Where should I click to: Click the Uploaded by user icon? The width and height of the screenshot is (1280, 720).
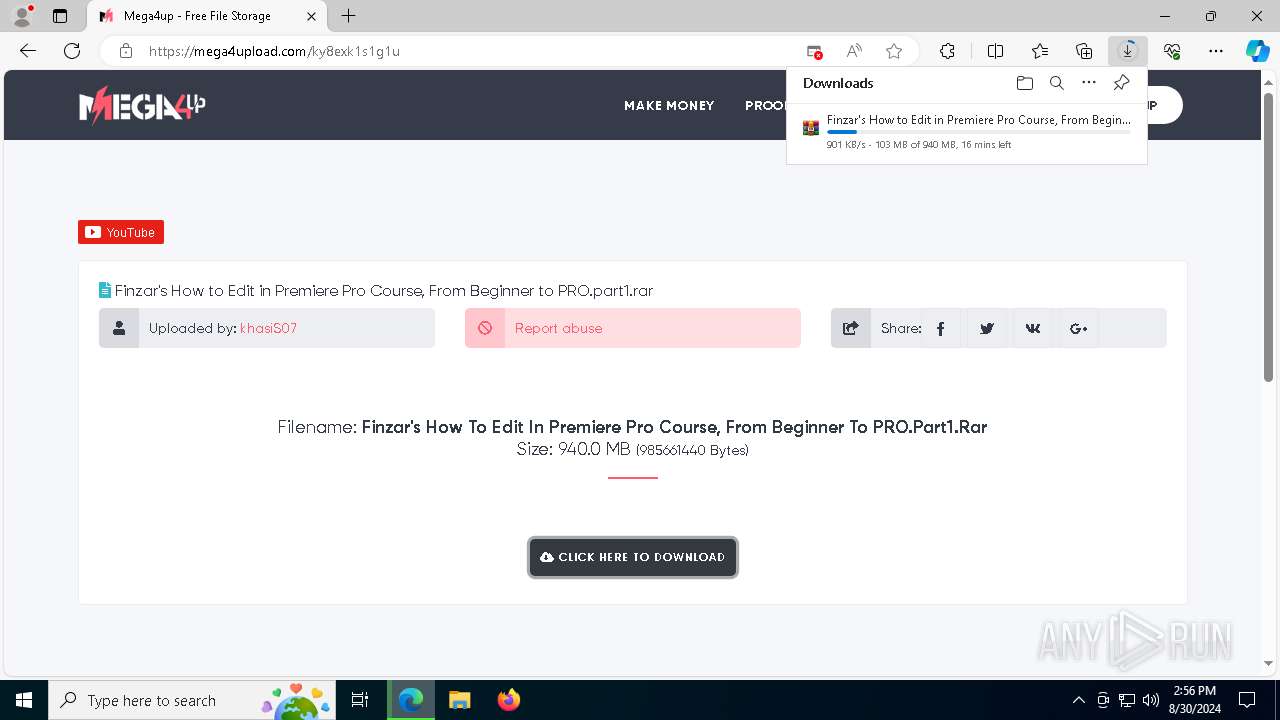click(119, 328)
